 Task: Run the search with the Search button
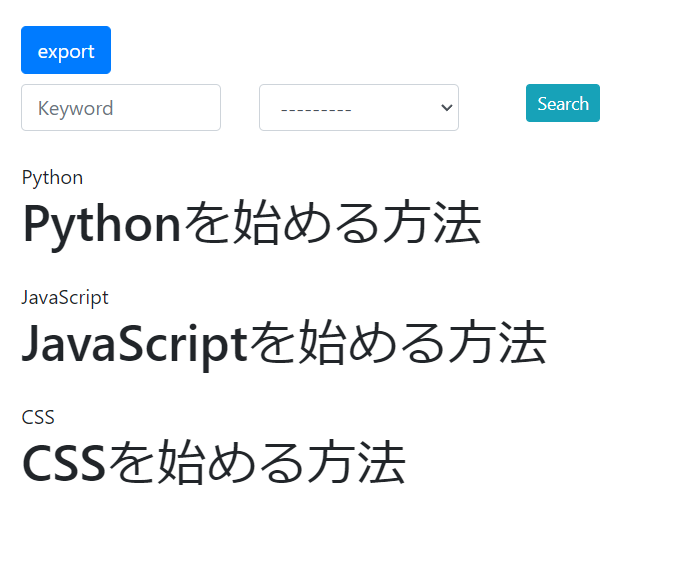coord(563,103)
